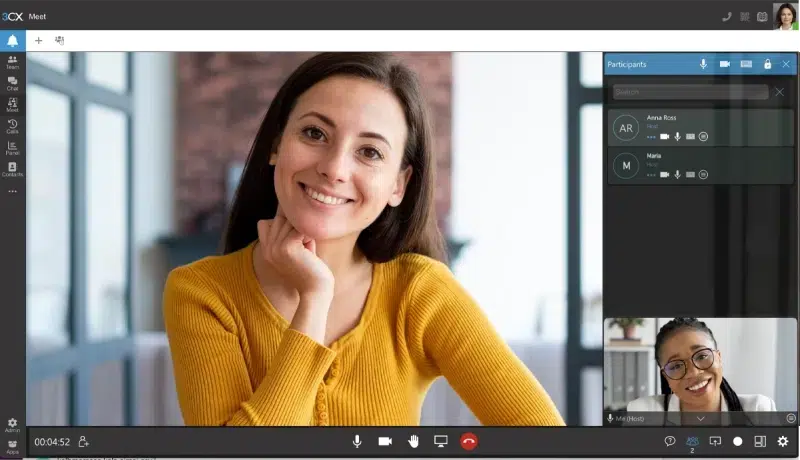Expand more sidebar items with the ellipsis
Viewport: 800px width, 460px height.
click(12, 191)
